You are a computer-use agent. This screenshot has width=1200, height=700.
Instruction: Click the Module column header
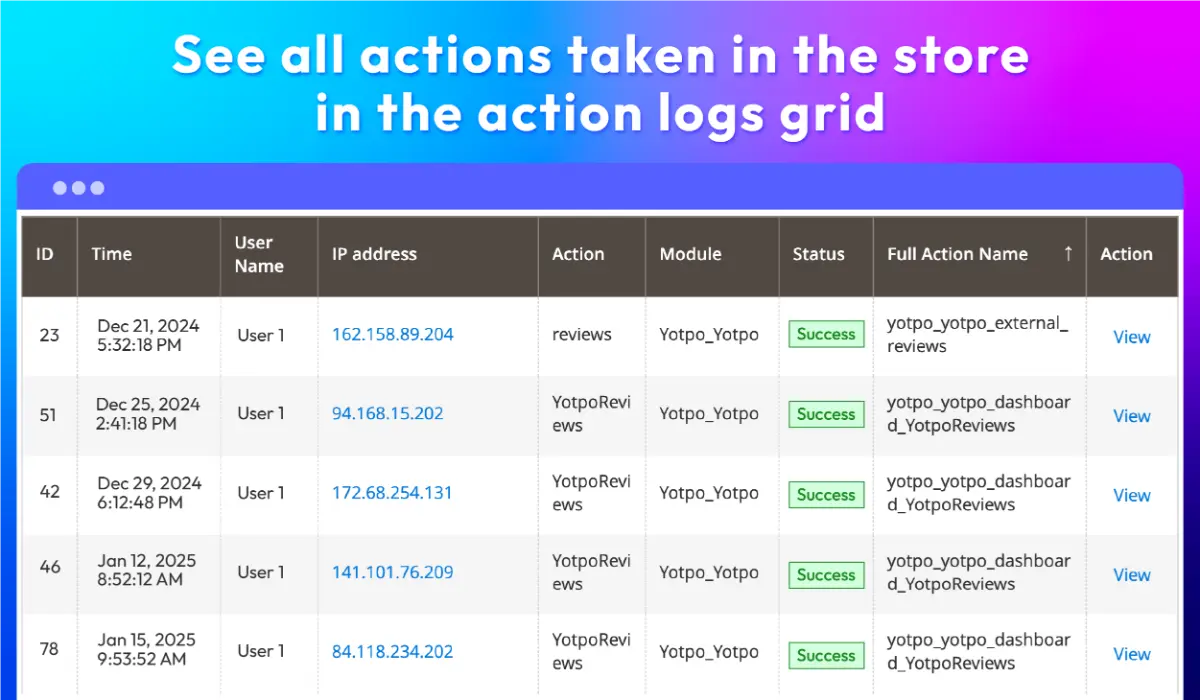coord(690,254)
